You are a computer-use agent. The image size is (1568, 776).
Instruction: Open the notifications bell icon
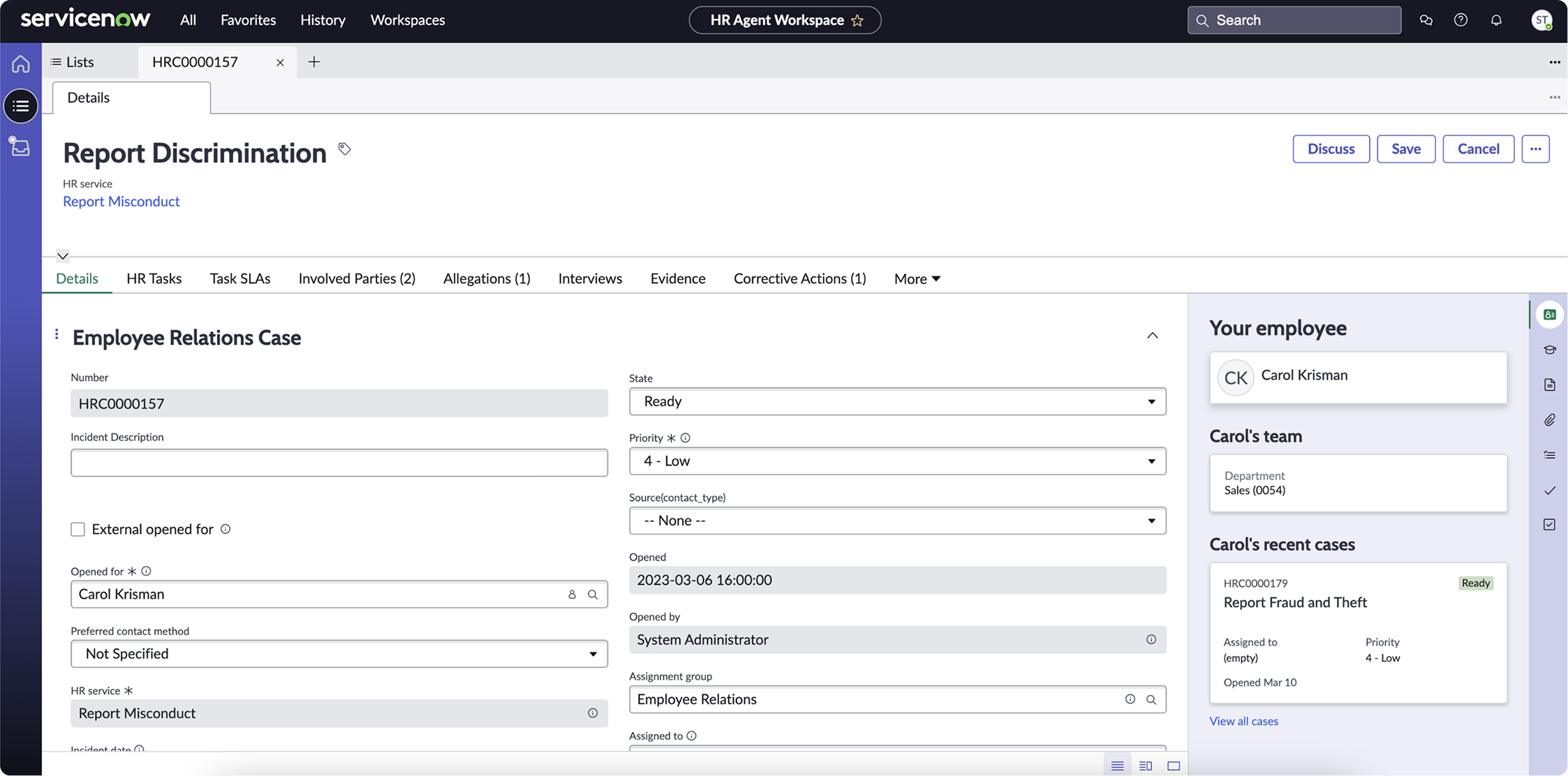pos(1495,20)
